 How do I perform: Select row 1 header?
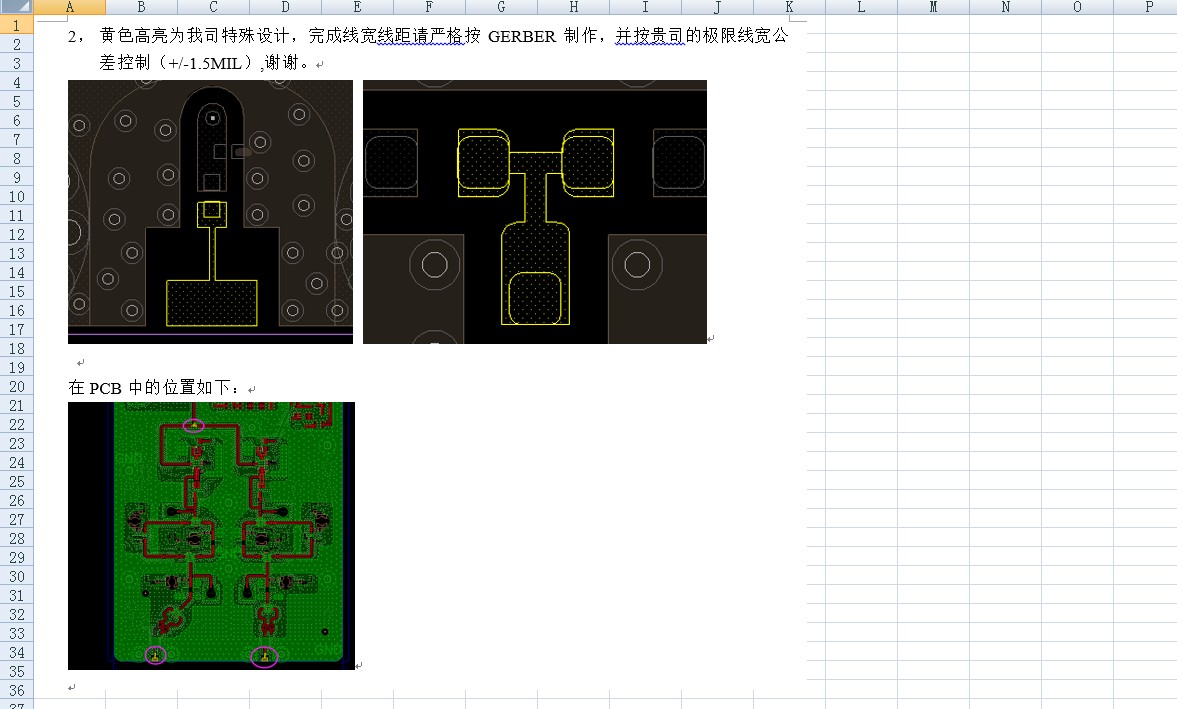17,25
